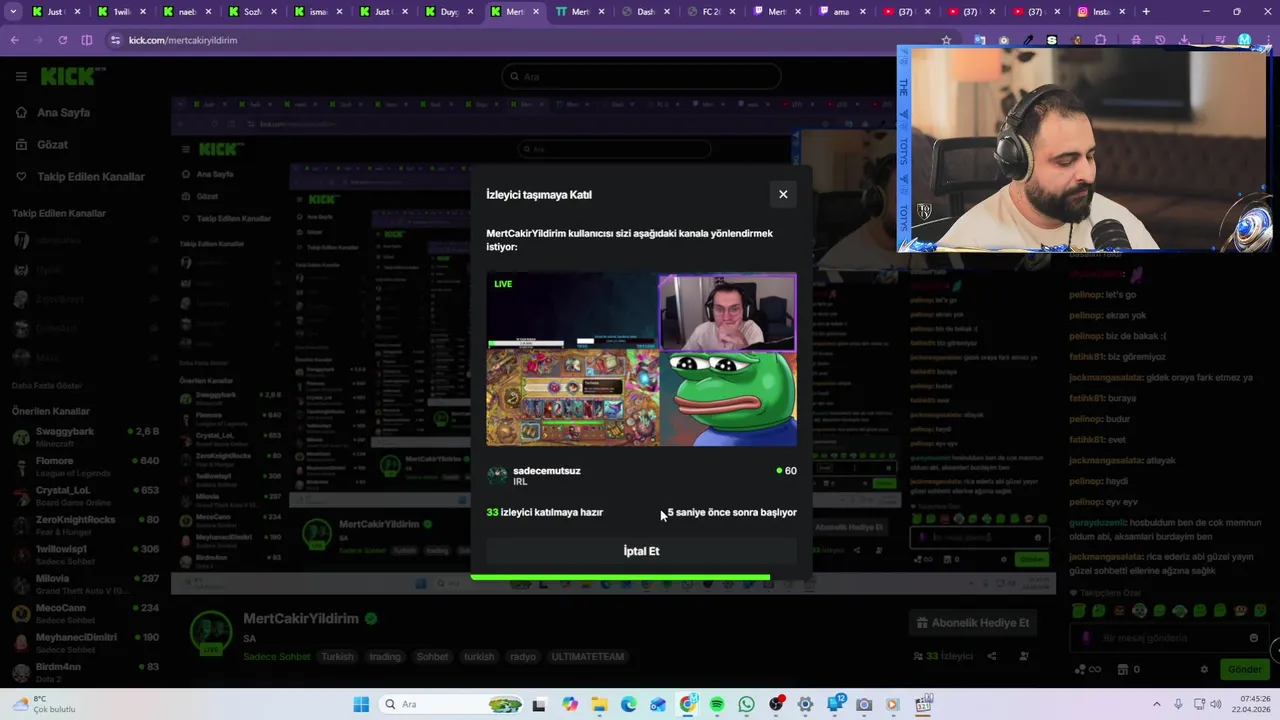Open 1willowisp1 recommended channel
Image resolution: width=1280 pixels, height=720 pixels.
coord(85,554)
